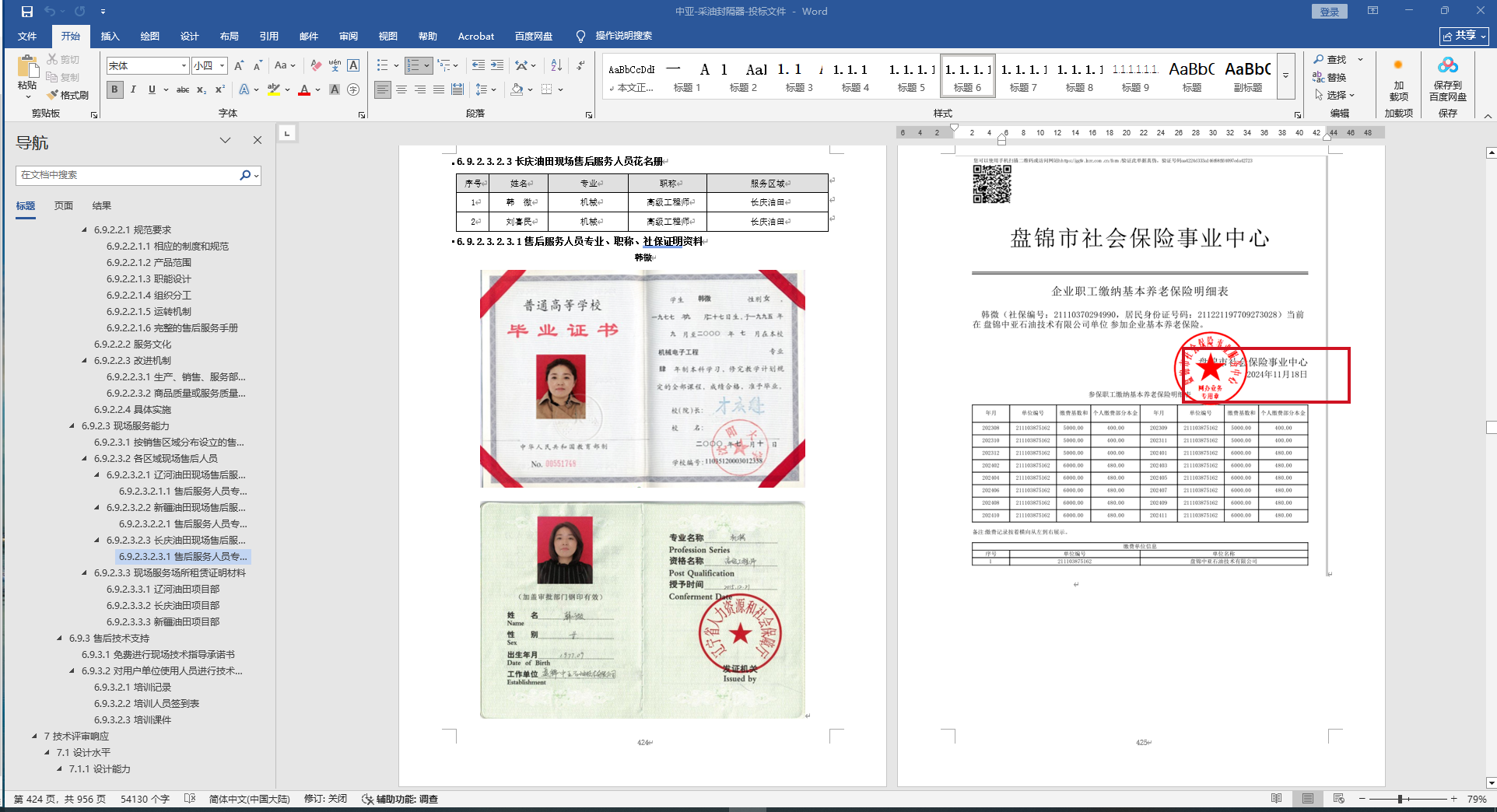1497x812 pixels.
Task: Toggle Underline formatting button
Action: [x=152, y=89]
